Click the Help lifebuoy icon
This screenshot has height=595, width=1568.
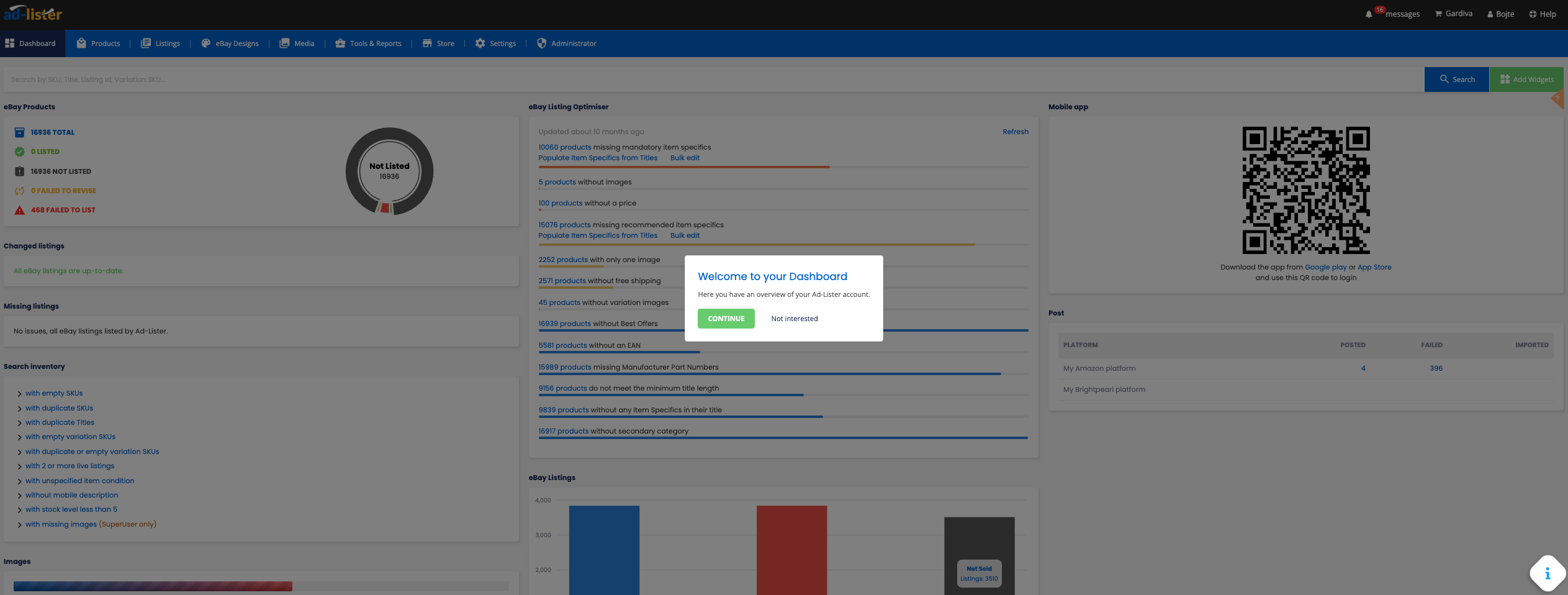pyautogui.click(x=1533, y=14)
